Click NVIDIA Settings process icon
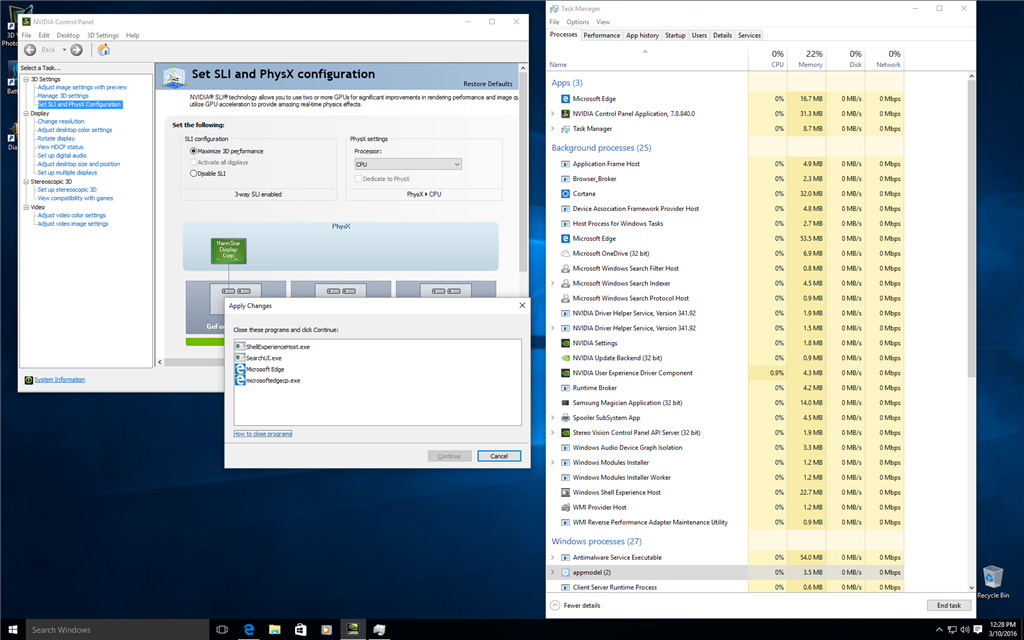The width and height of the screenshot is (1024, 640). 566,343
